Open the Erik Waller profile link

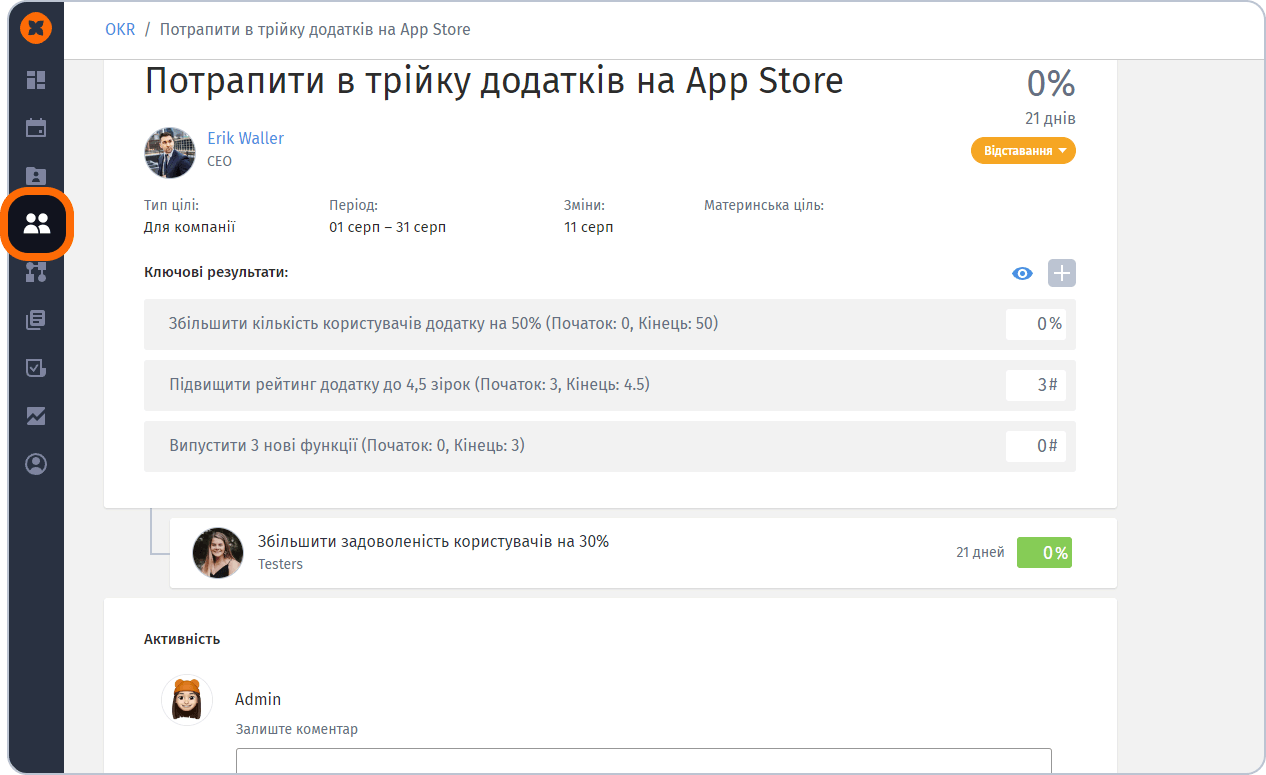[245, 138]
